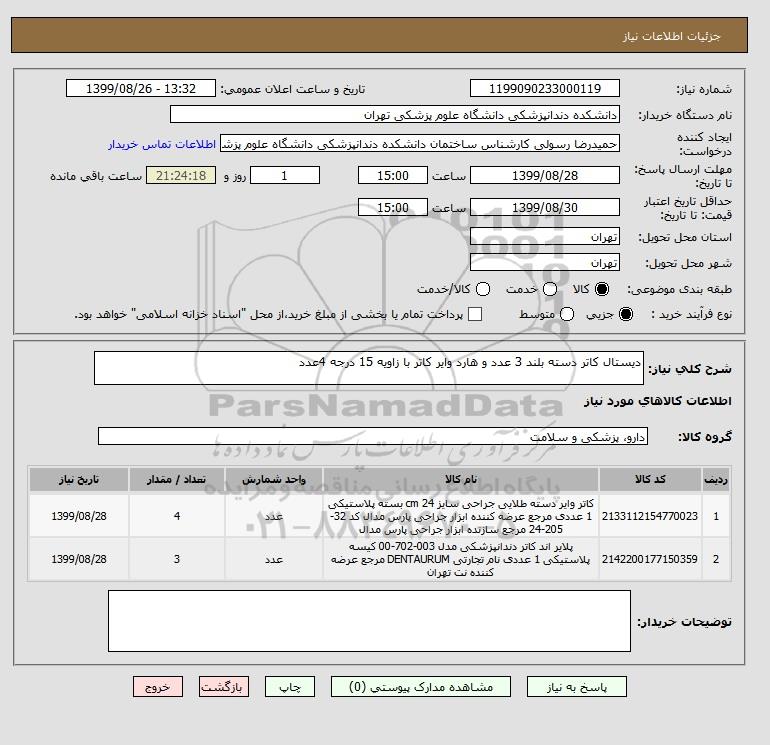770x745 pixels.
Task: Click the price validity hour 15:00 field
Action: point(393,207)
